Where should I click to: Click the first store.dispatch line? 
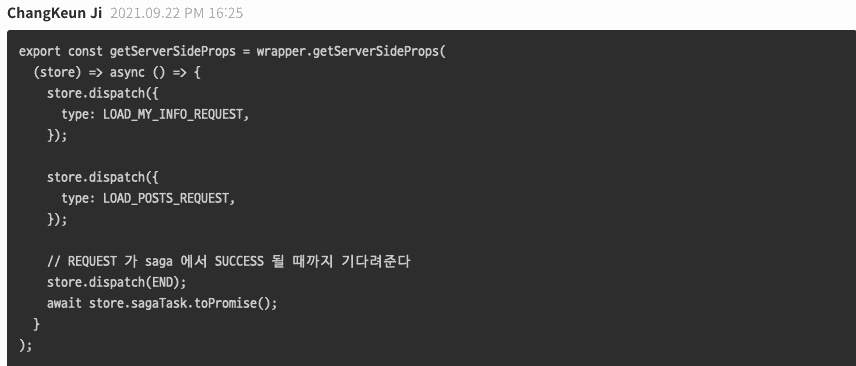click(x=103, y=94)
